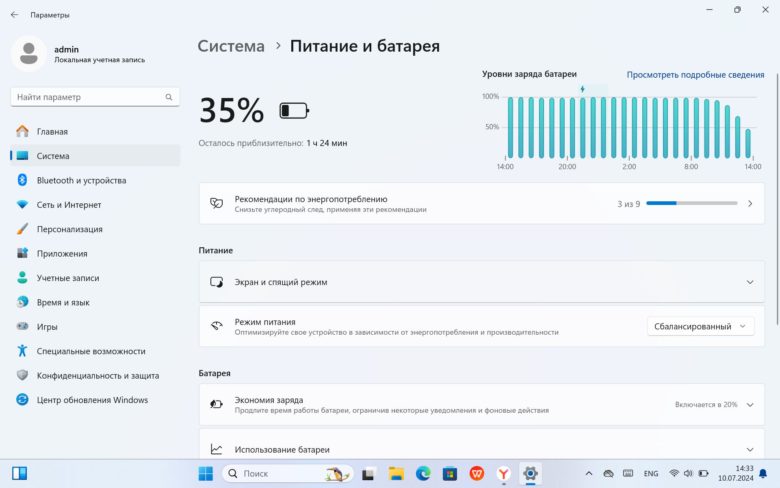Click the admin account avatar
This screenshot has width=780, height=488.
28,53
